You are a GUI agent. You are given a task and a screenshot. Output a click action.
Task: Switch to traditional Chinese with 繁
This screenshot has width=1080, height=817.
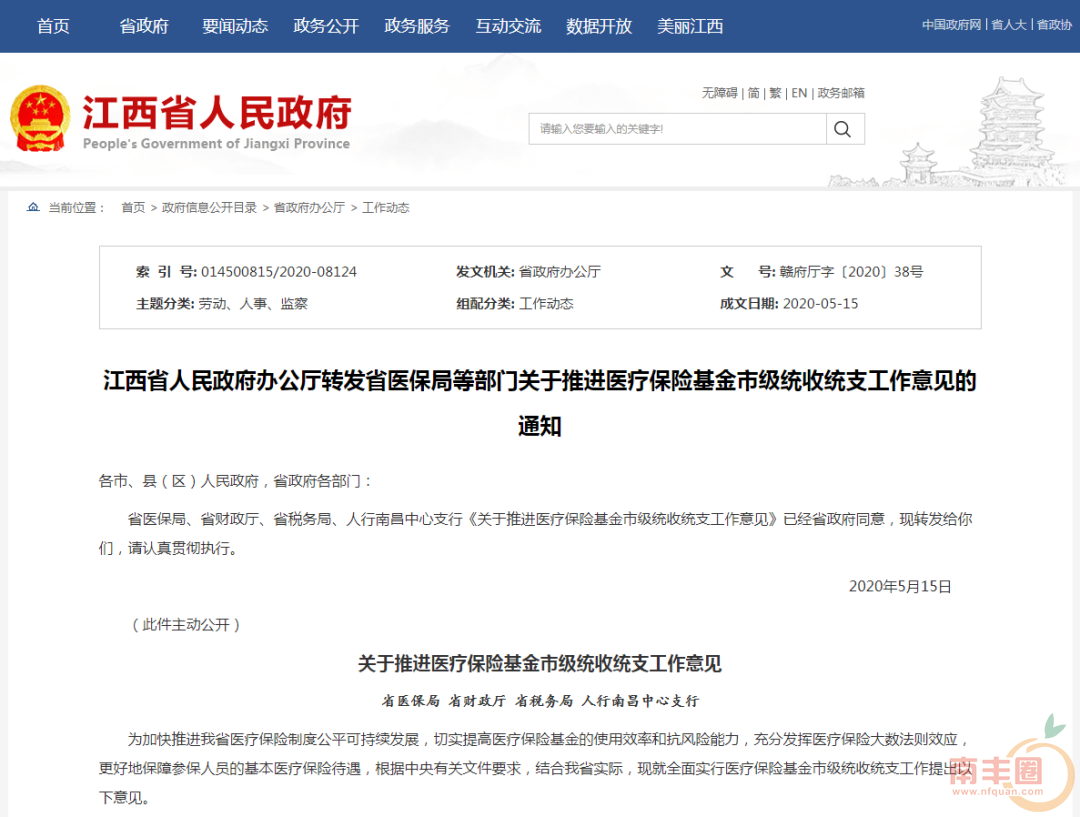point(775,93)
